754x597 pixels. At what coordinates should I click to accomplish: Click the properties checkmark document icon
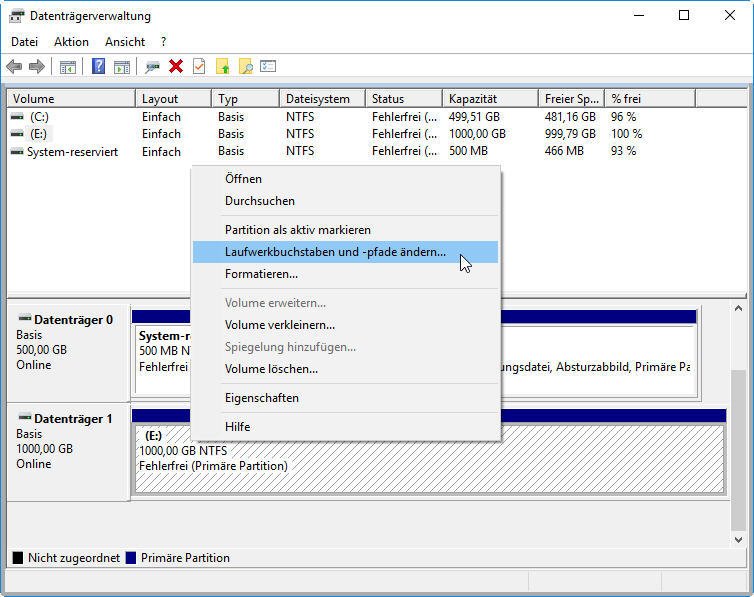pyautogui.click(x=199, y=66)
